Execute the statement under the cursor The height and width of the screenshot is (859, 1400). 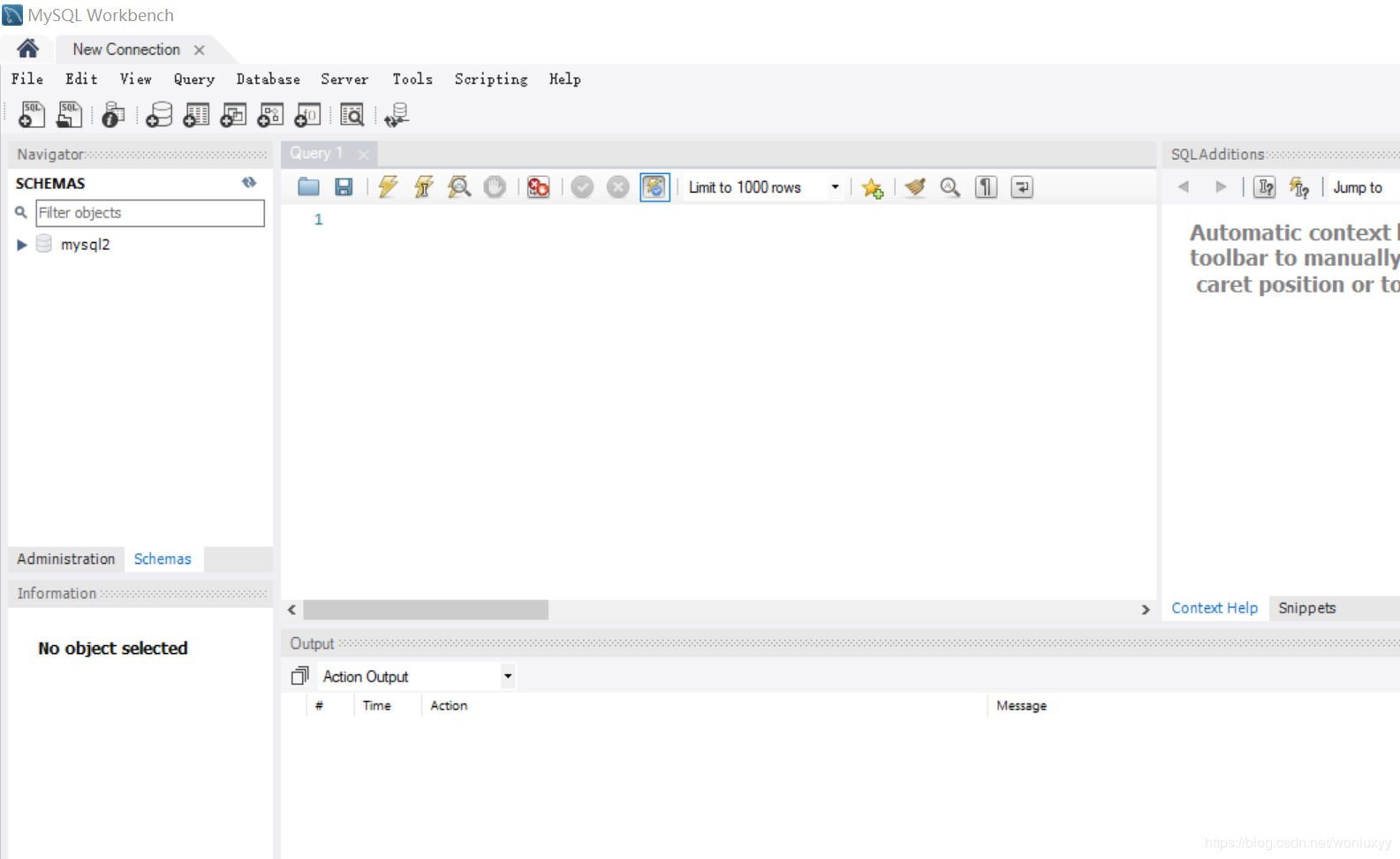coord(423,186)
